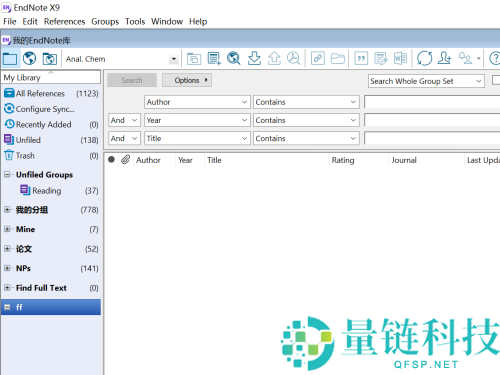This screenshot has width=500, height=375.
Task: Click the Insert Citation quote icon
Action: pos(361,59)
